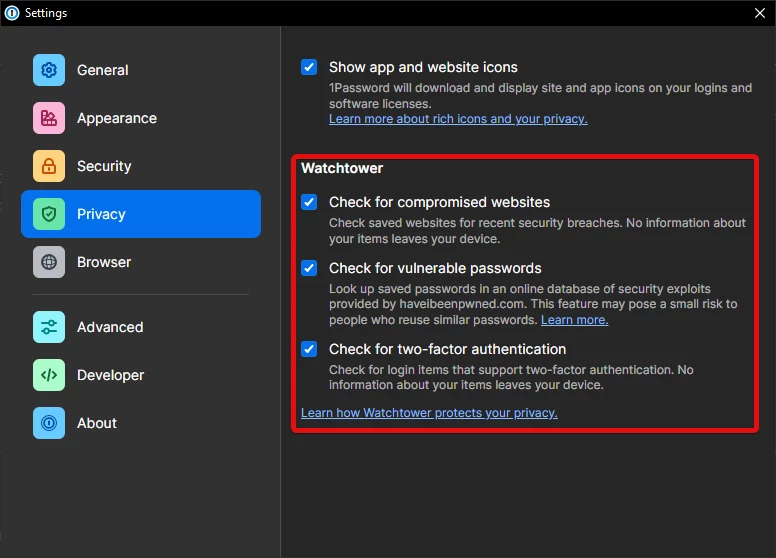Turn off Check for two-factor authentication

[x=309, y=349]
